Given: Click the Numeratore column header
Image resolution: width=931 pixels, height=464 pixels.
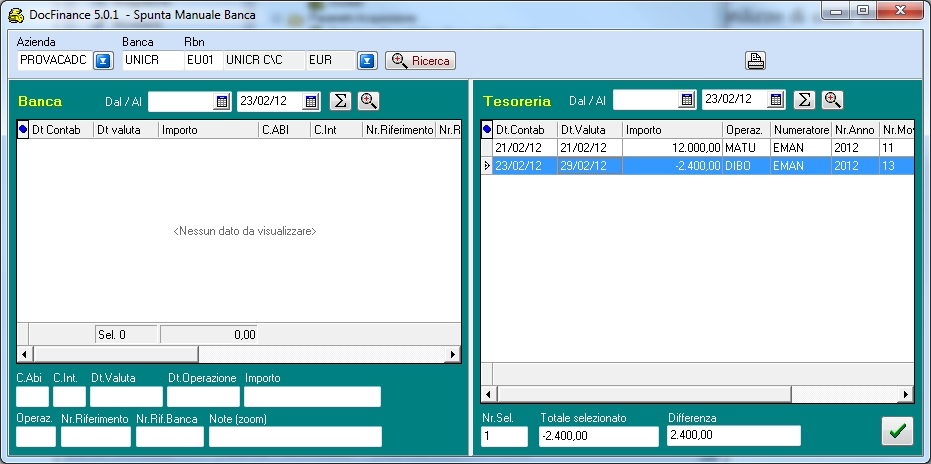Looking at the screenshot, I should 801,130.
